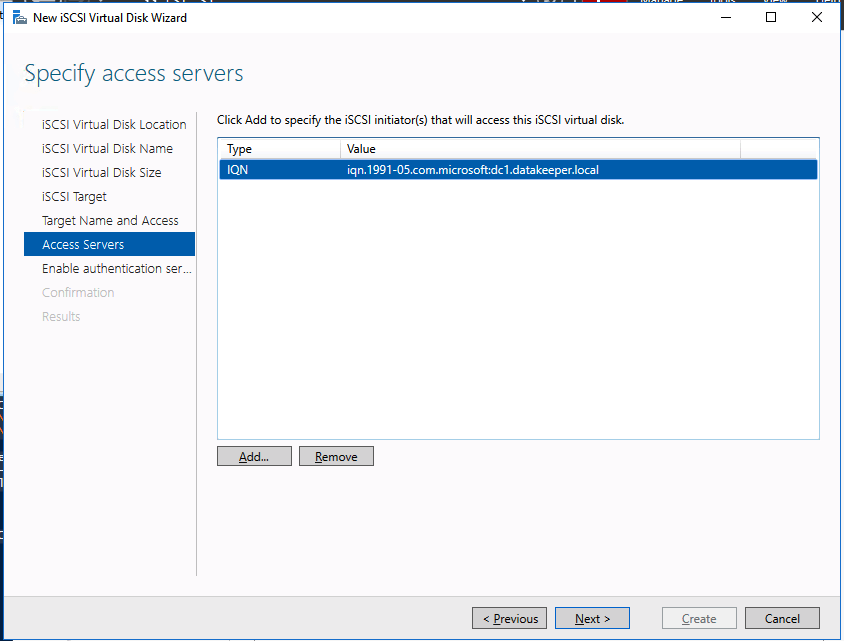
Task: Select the IQN dc1.datakeeper.local initiator row
Action: click(x=518, y=170)
